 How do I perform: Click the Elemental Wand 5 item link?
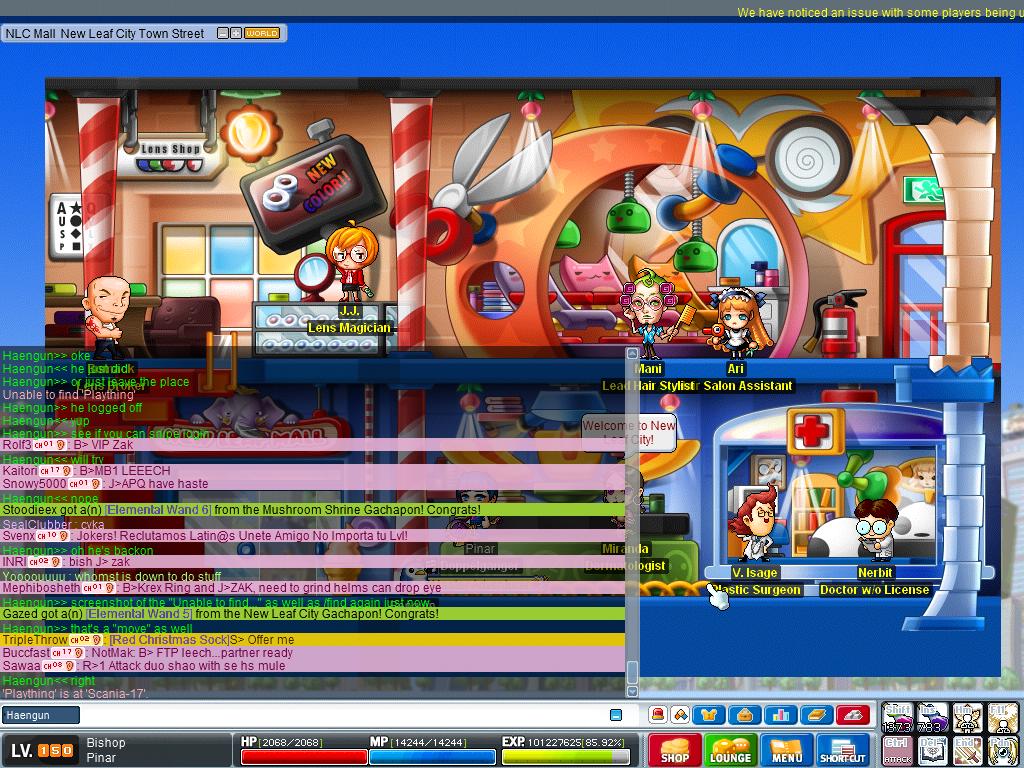click(138, 614)
